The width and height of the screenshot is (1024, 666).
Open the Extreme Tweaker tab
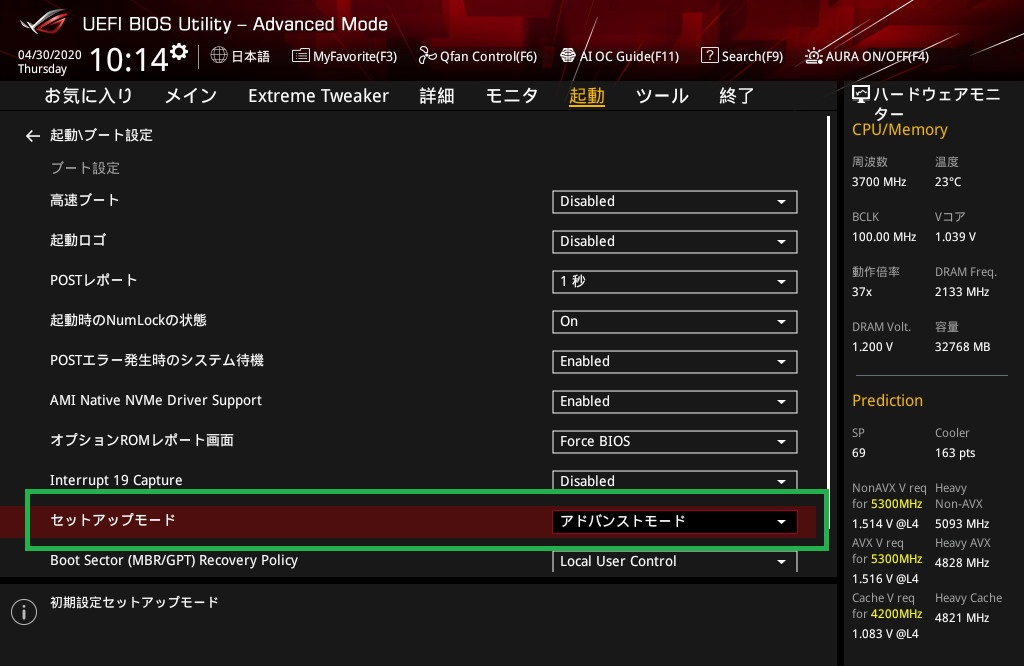319,96
